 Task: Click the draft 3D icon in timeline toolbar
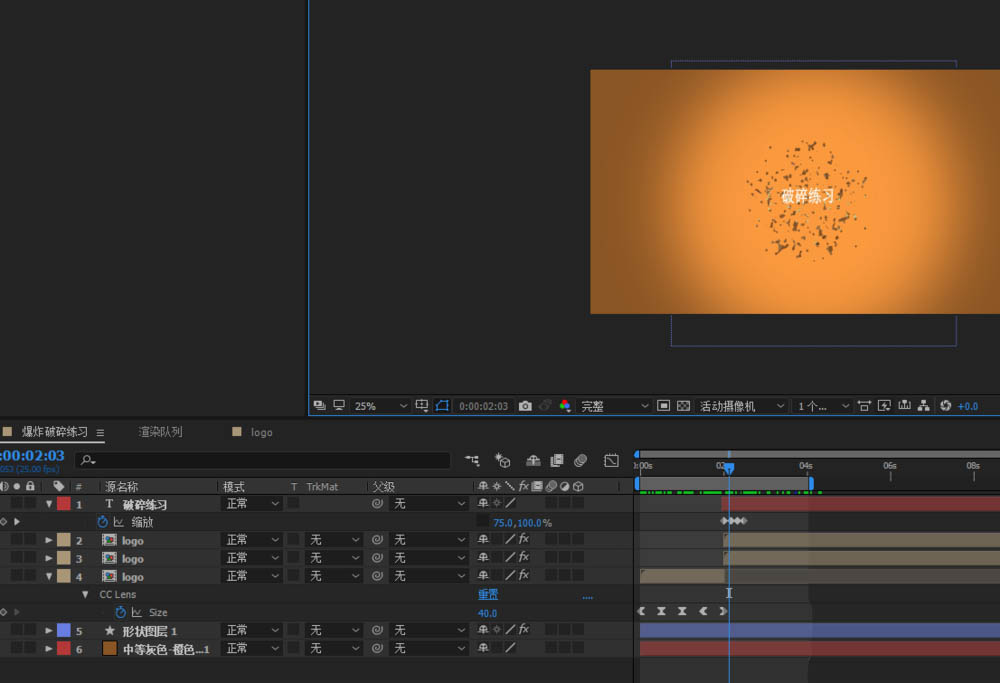[503, 460]
